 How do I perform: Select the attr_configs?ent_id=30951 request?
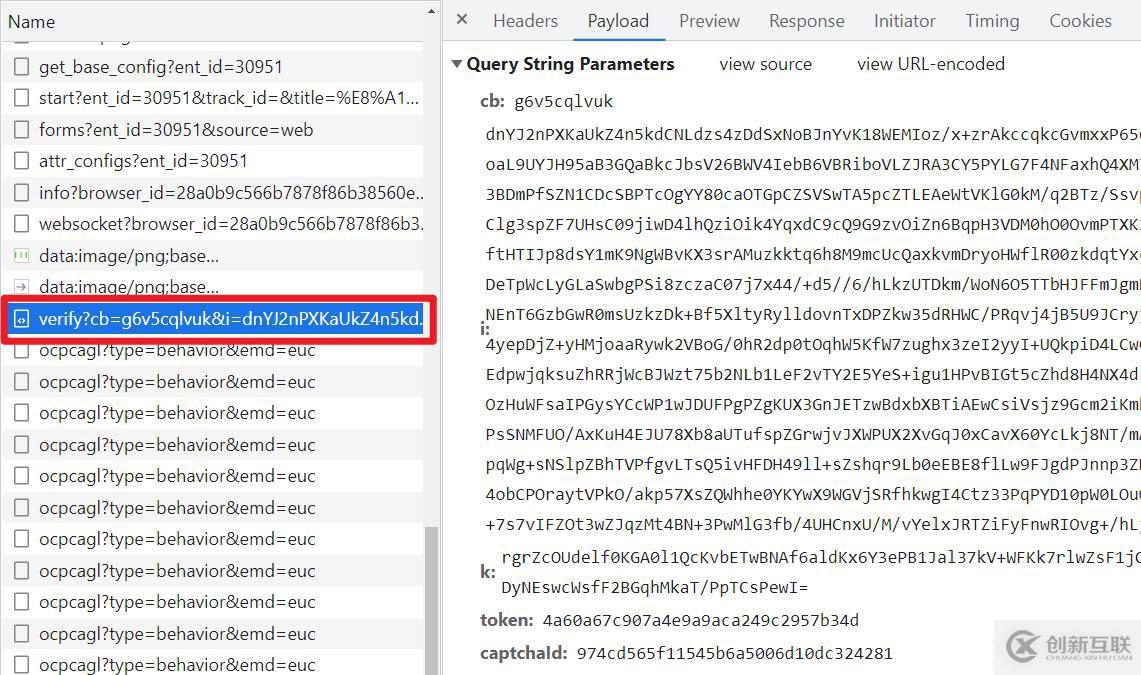[x=143, y=161]
